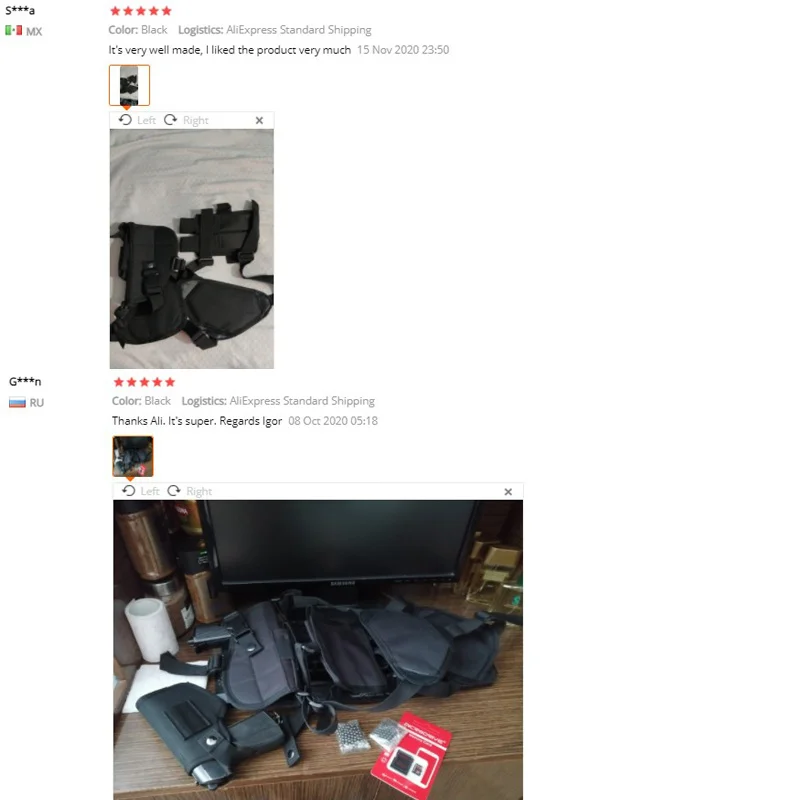
Task: Click the Russia flag icon
Action: (17, 403)
